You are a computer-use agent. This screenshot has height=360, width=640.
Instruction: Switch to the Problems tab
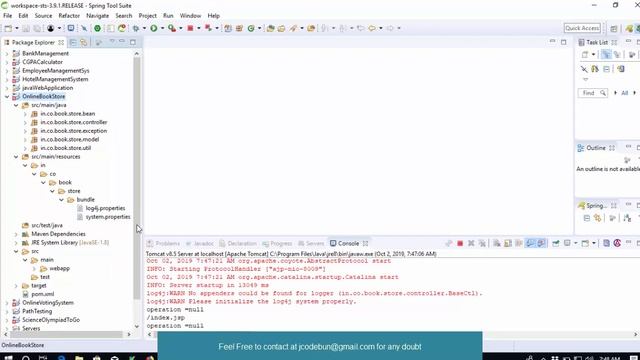pos(163,243)
